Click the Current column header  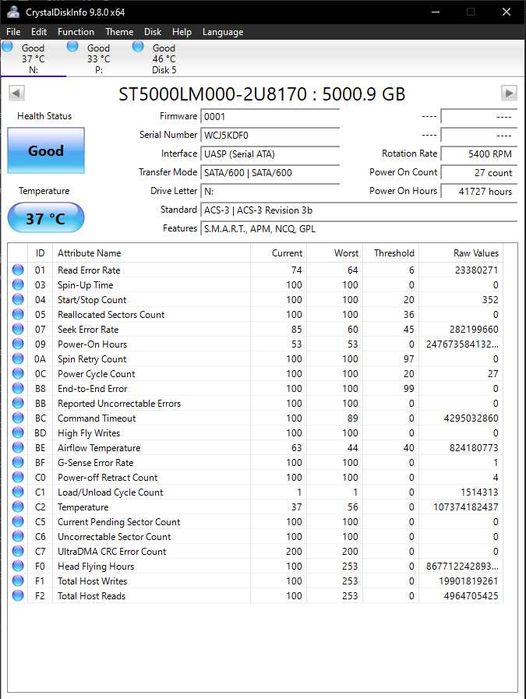click(278, 253)
